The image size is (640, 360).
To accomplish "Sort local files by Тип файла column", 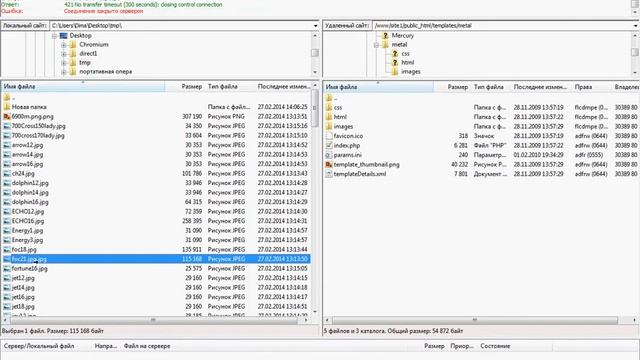I will click(x=230, y=87).
